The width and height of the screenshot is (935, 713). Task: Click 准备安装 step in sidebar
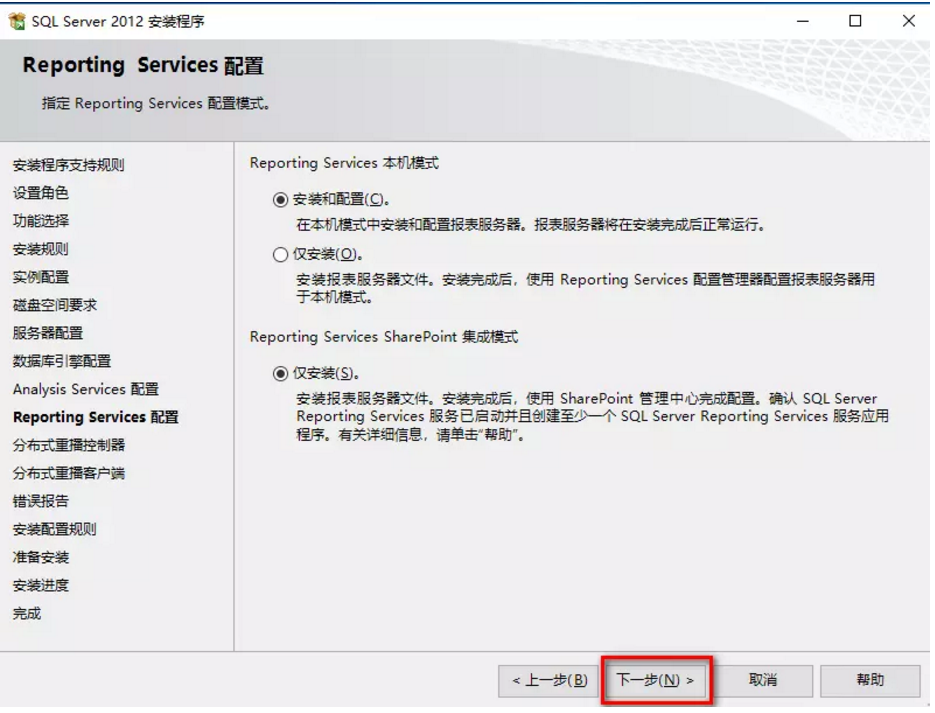click(x=41, y=557)
